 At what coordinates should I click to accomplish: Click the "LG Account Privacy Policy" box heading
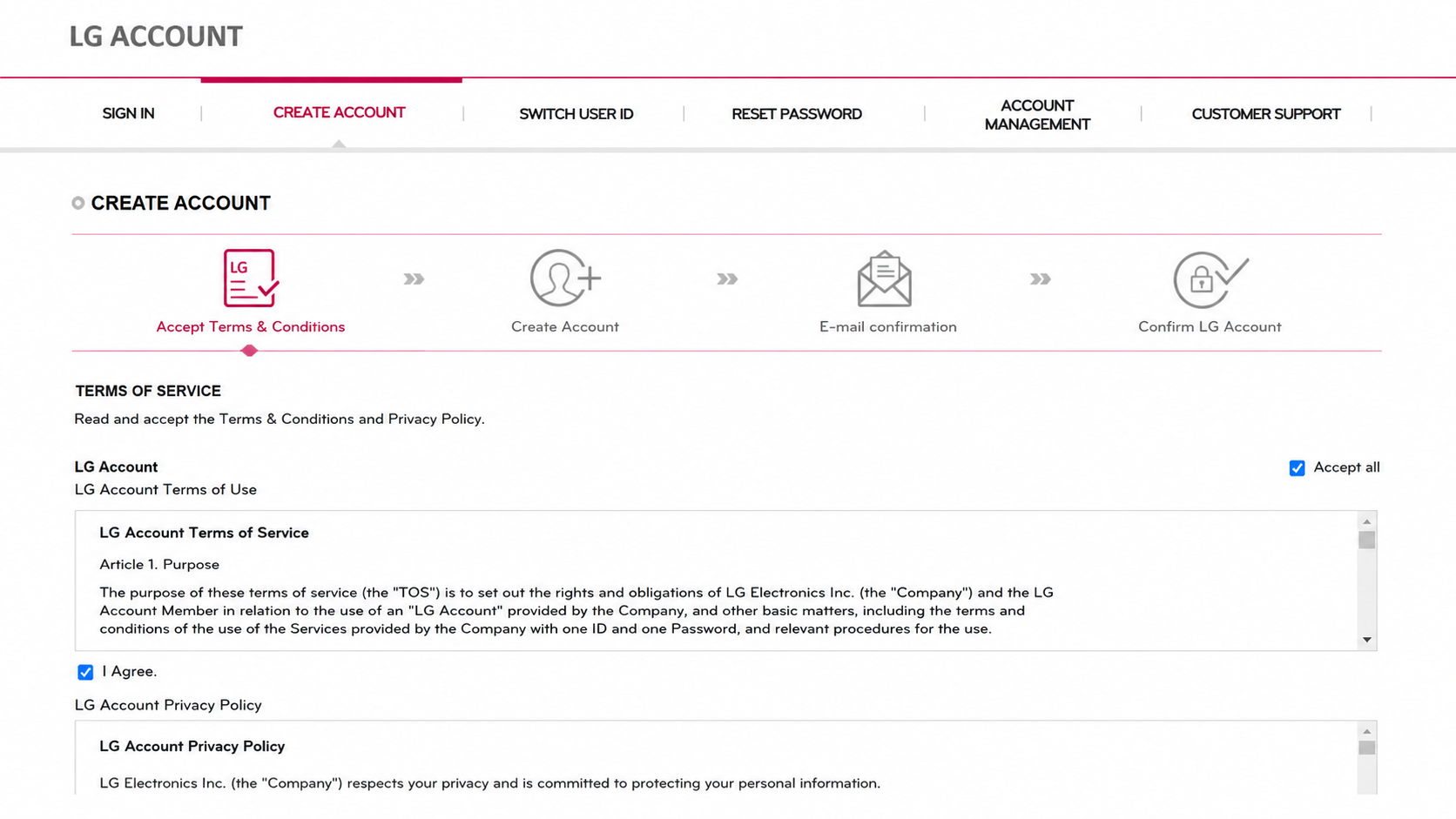(x=192, y=747)
